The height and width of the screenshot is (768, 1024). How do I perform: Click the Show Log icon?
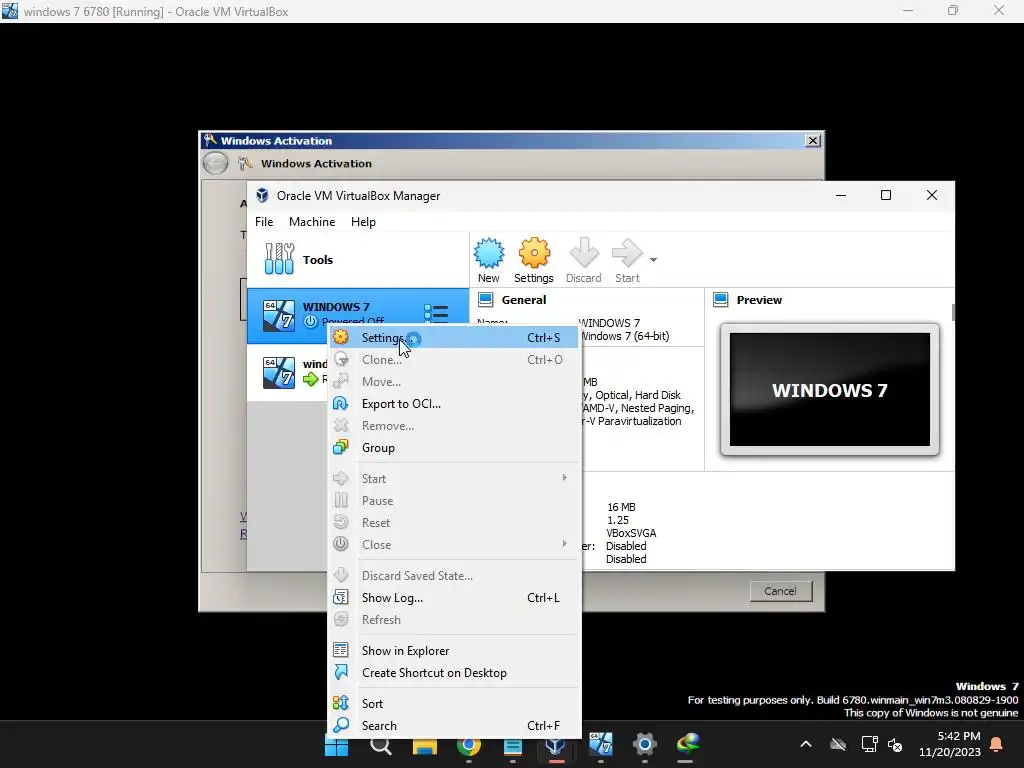[x=341, y=598]
